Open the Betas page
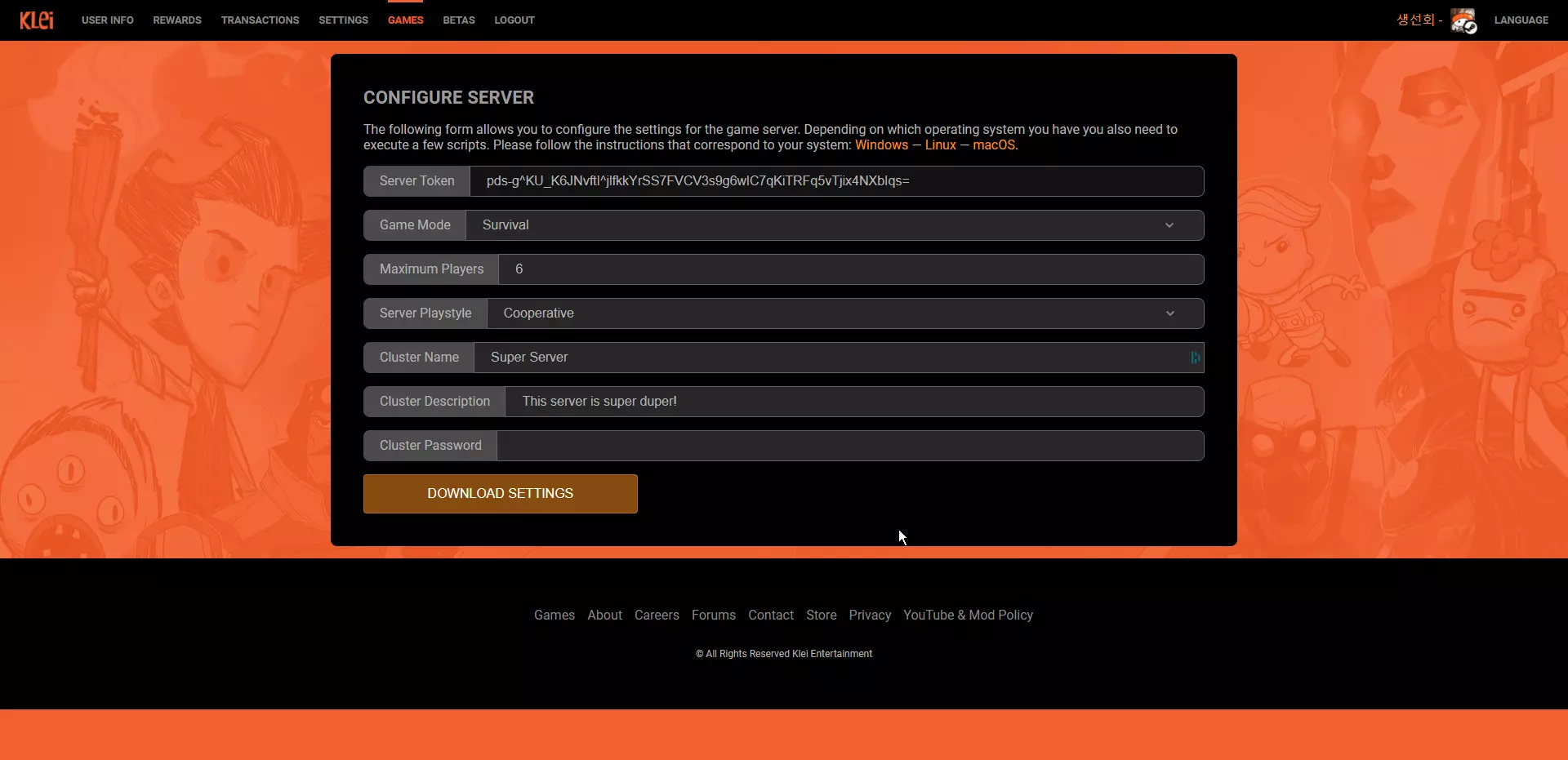1568x760 pixels. coord(459,20)
